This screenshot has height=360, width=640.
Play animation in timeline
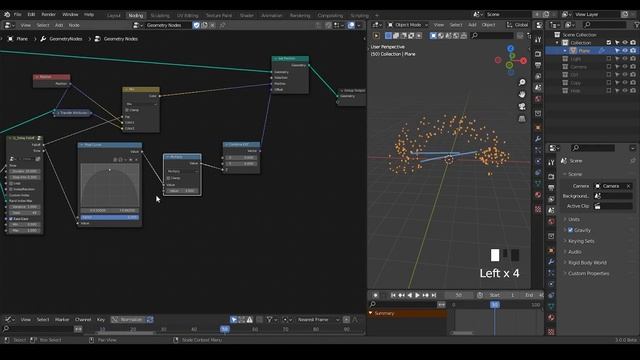(x=418, y=295)
